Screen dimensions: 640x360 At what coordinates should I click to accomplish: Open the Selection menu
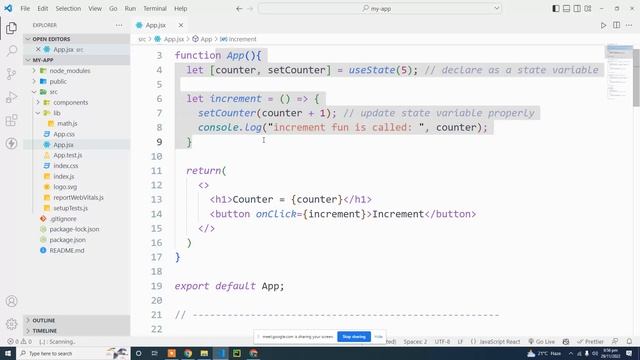[x=68, y=8]
